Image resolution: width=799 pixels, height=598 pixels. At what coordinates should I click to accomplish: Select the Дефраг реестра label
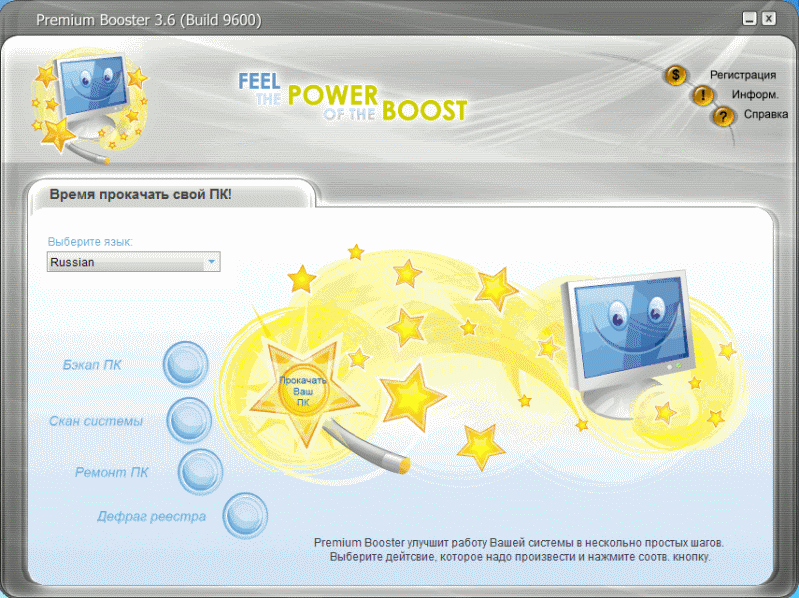click(151, 517)
